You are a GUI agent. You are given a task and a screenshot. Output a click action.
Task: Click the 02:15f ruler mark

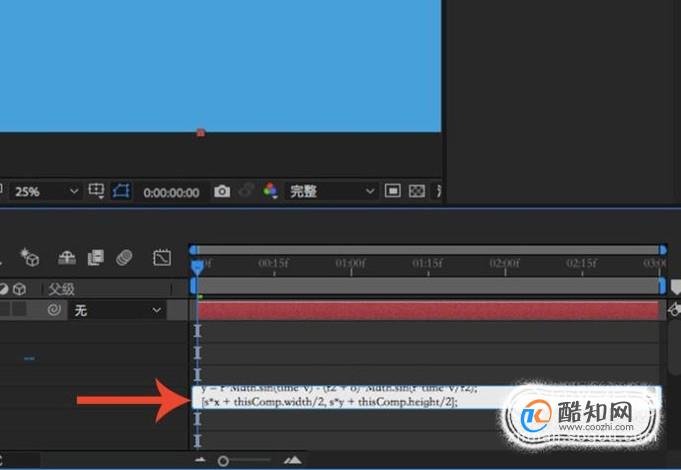(581, 263)
